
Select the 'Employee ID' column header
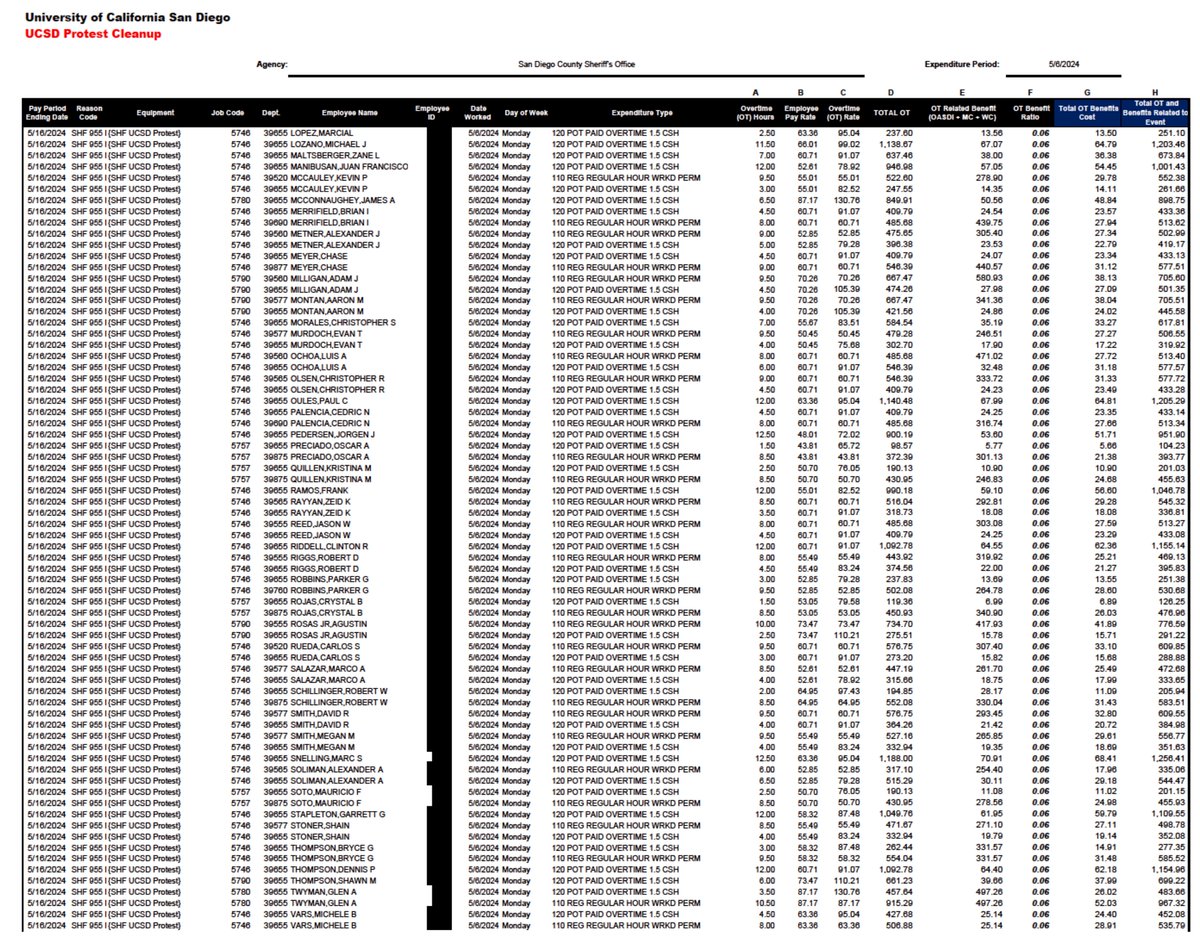click(x=433, y=112)
